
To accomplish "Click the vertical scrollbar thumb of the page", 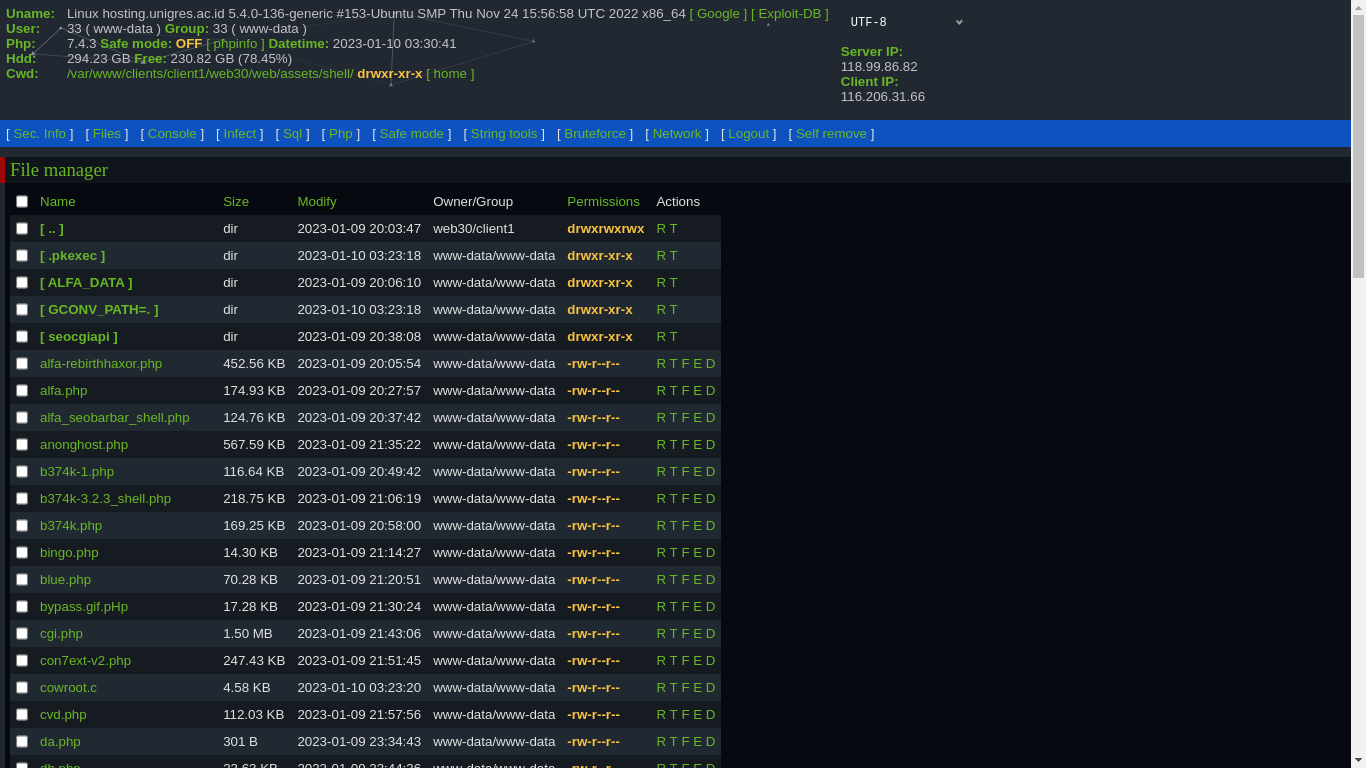I will [1358, 145].
